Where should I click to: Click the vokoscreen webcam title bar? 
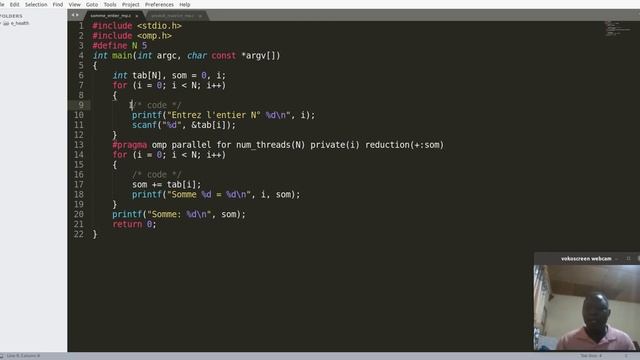point(587,258)
